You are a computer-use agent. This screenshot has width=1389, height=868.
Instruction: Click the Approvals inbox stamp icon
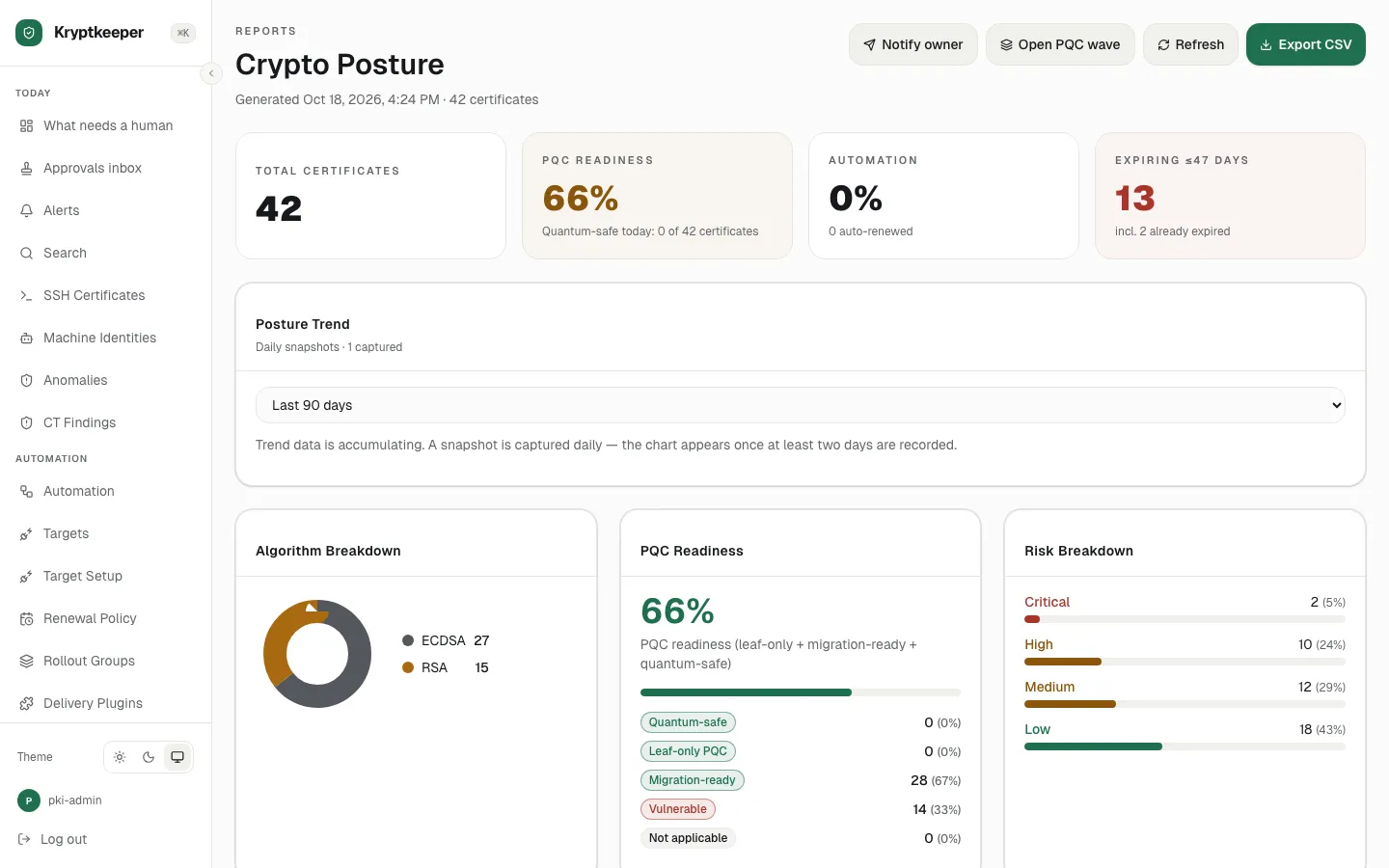[x=26, y=168]
